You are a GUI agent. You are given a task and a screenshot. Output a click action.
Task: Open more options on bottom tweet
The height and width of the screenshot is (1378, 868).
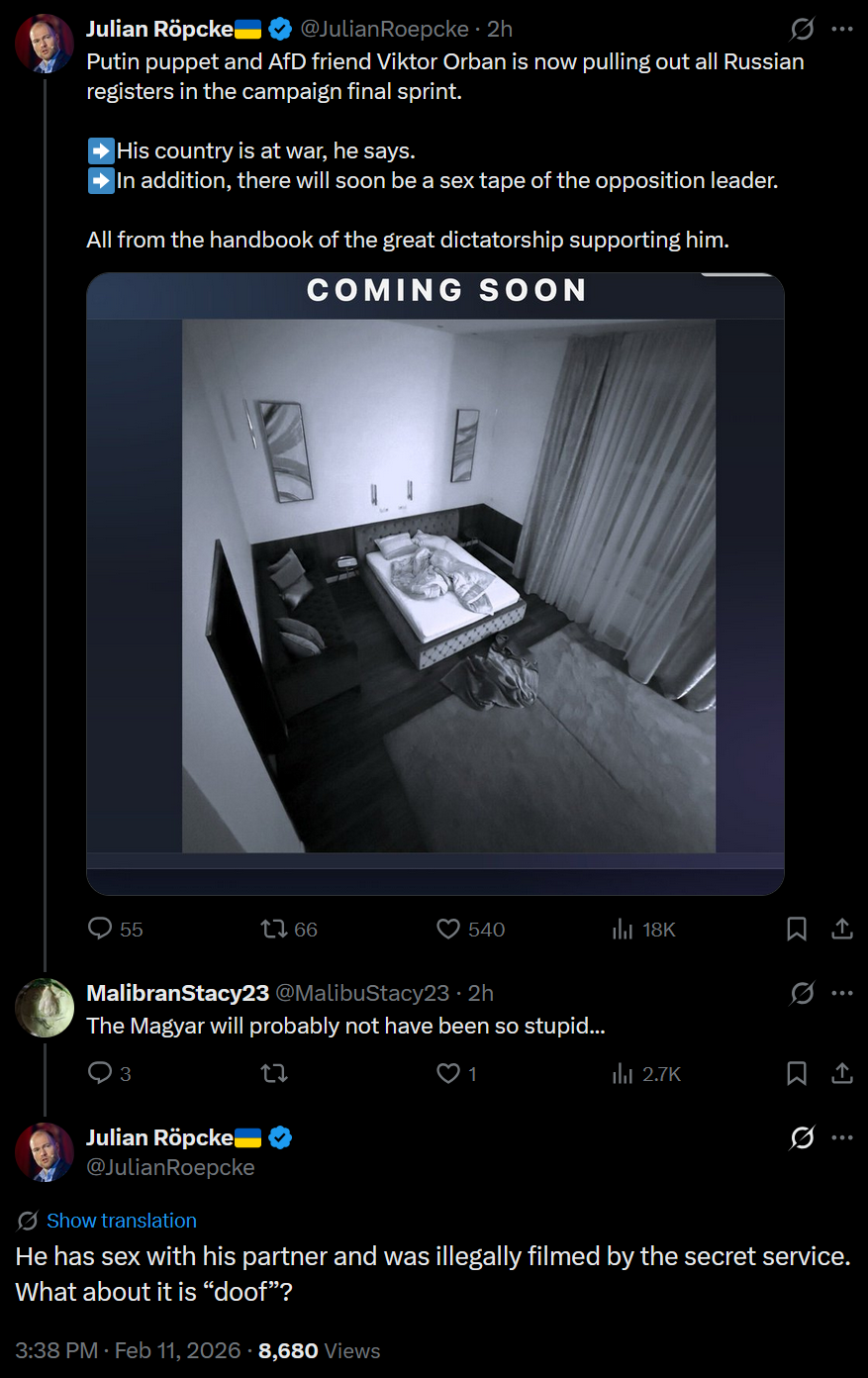842,1137
